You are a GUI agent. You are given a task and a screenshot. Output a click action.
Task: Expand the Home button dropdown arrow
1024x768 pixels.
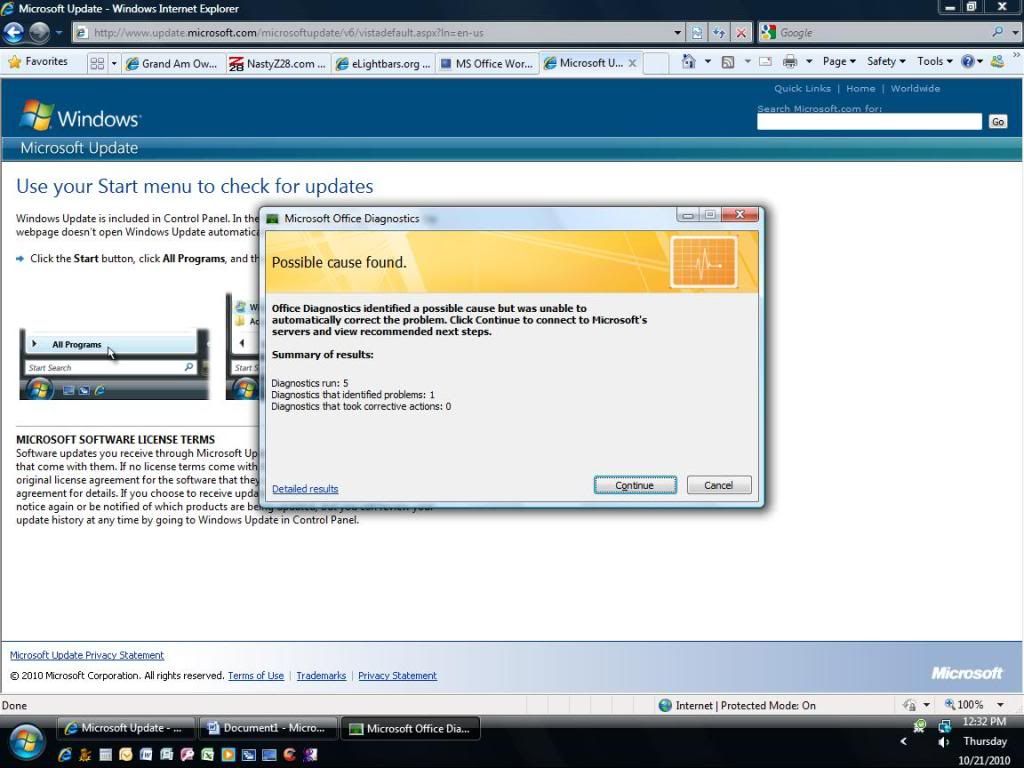[x=708, y=61]
